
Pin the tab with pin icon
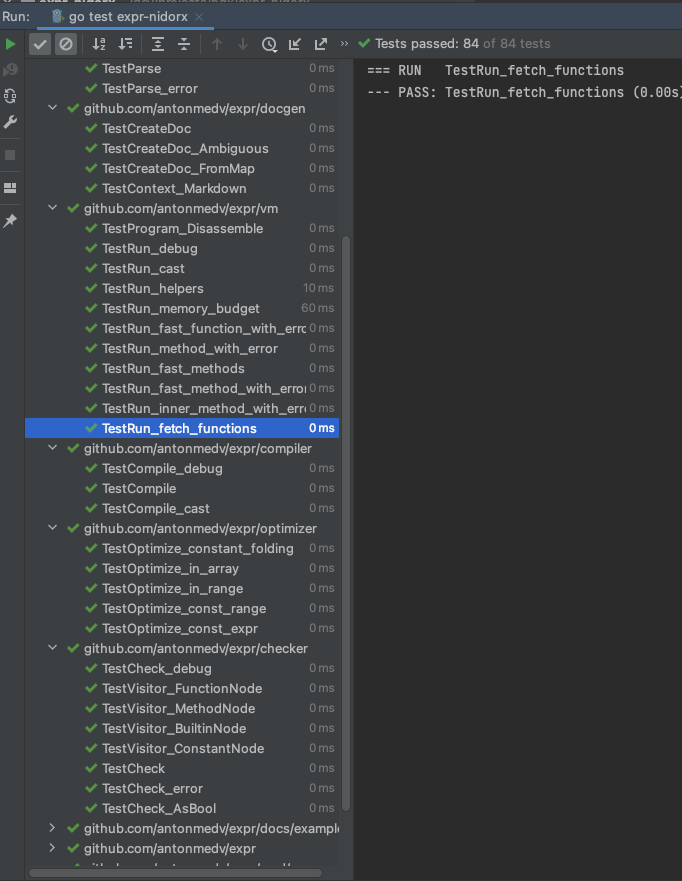pos(10,221)
